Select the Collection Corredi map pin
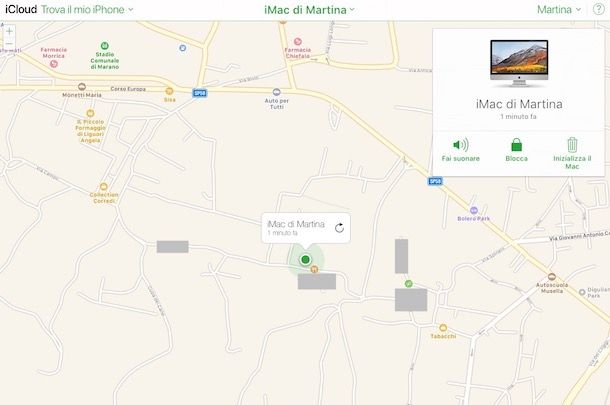This screenshot has height=405, width=610. [x=103, y=186]
